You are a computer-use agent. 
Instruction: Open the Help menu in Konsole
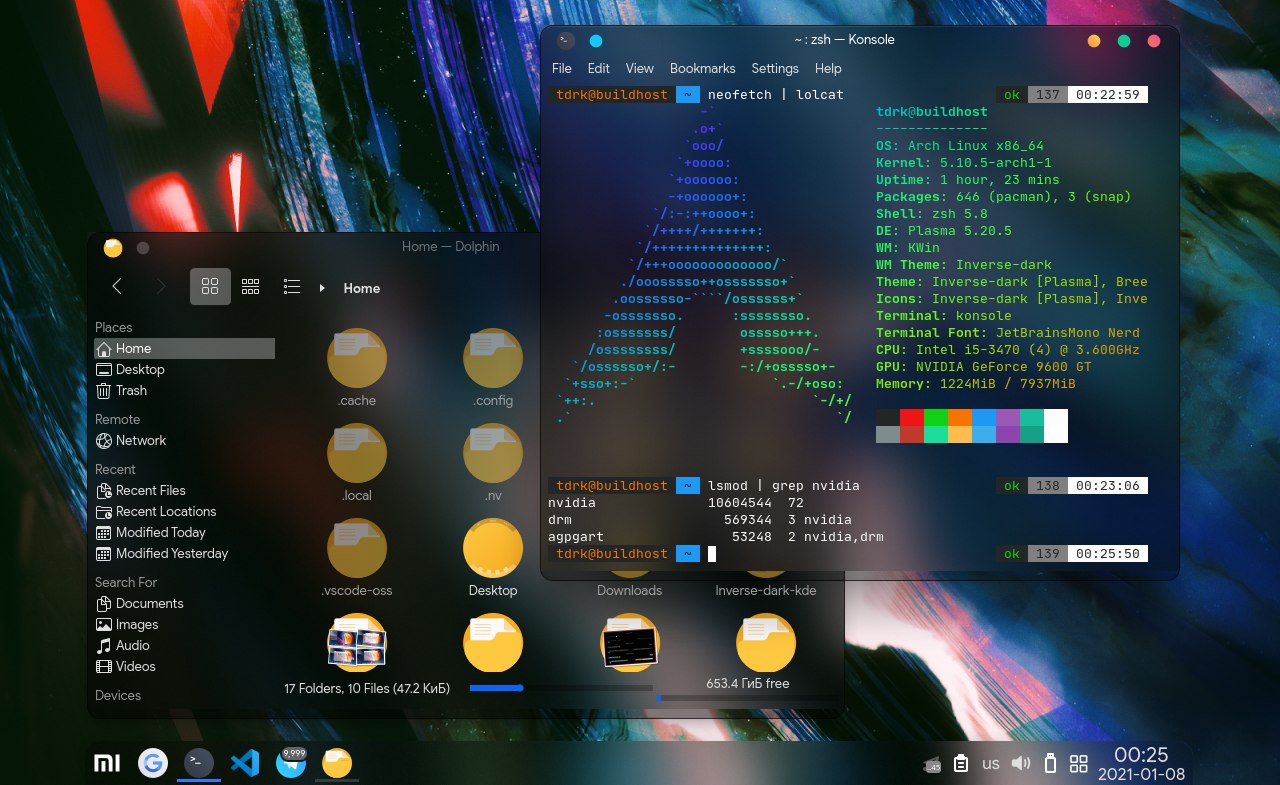click(x=828, y=69)
